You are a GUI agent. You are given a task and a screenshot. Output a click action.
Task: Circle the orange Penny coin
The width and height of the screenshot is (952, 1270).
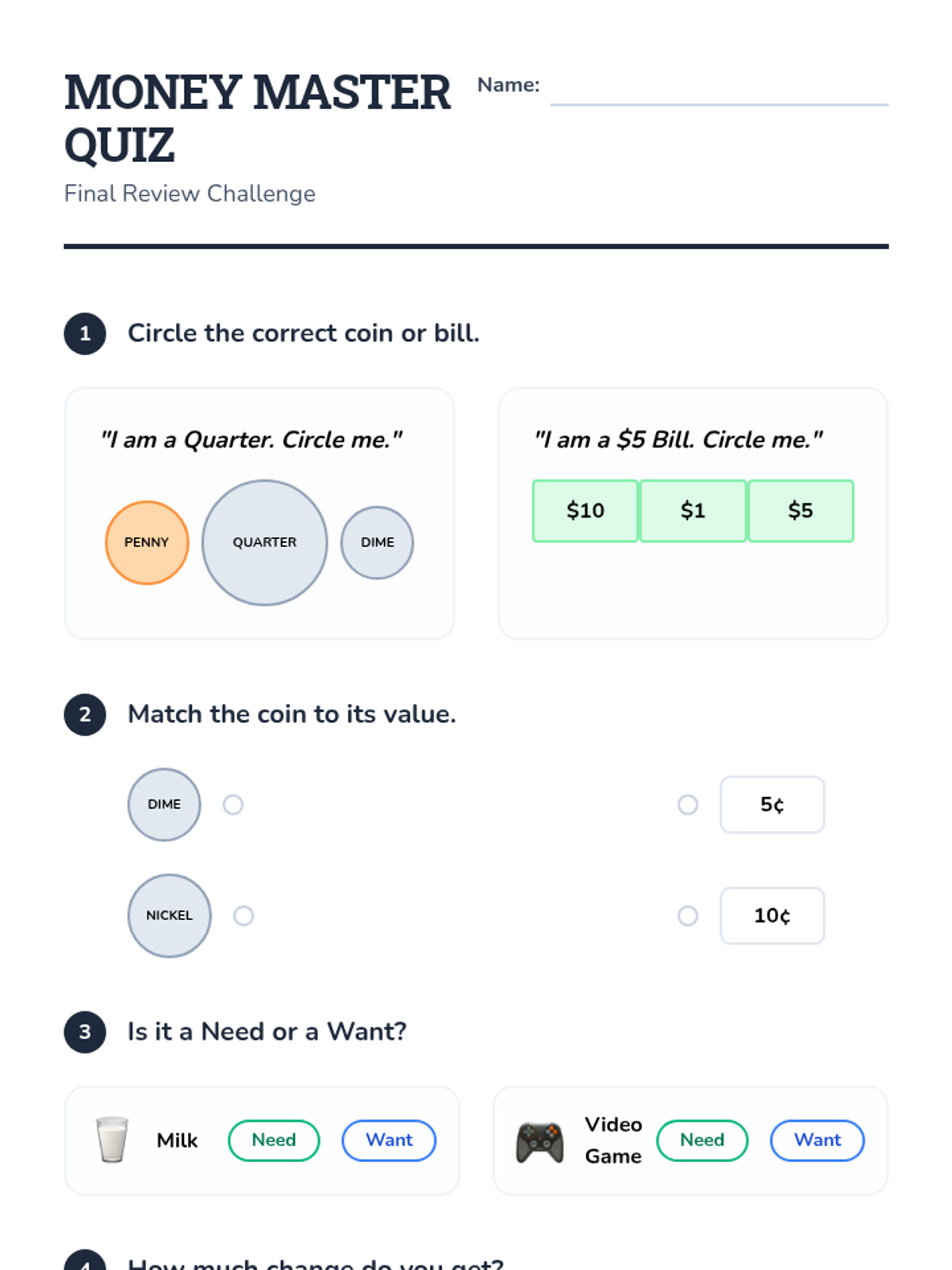(147, 543)
